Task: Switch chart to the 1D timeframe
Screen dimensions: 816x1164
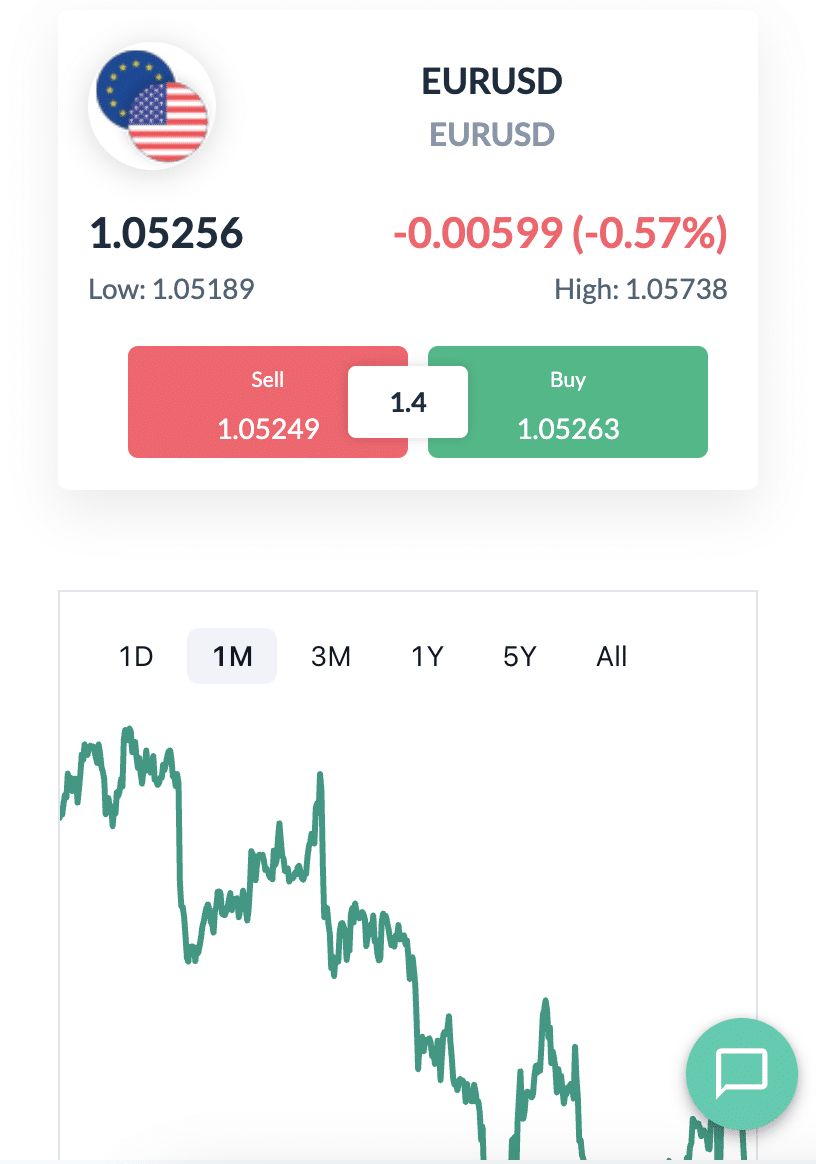Action: point(136,657)
